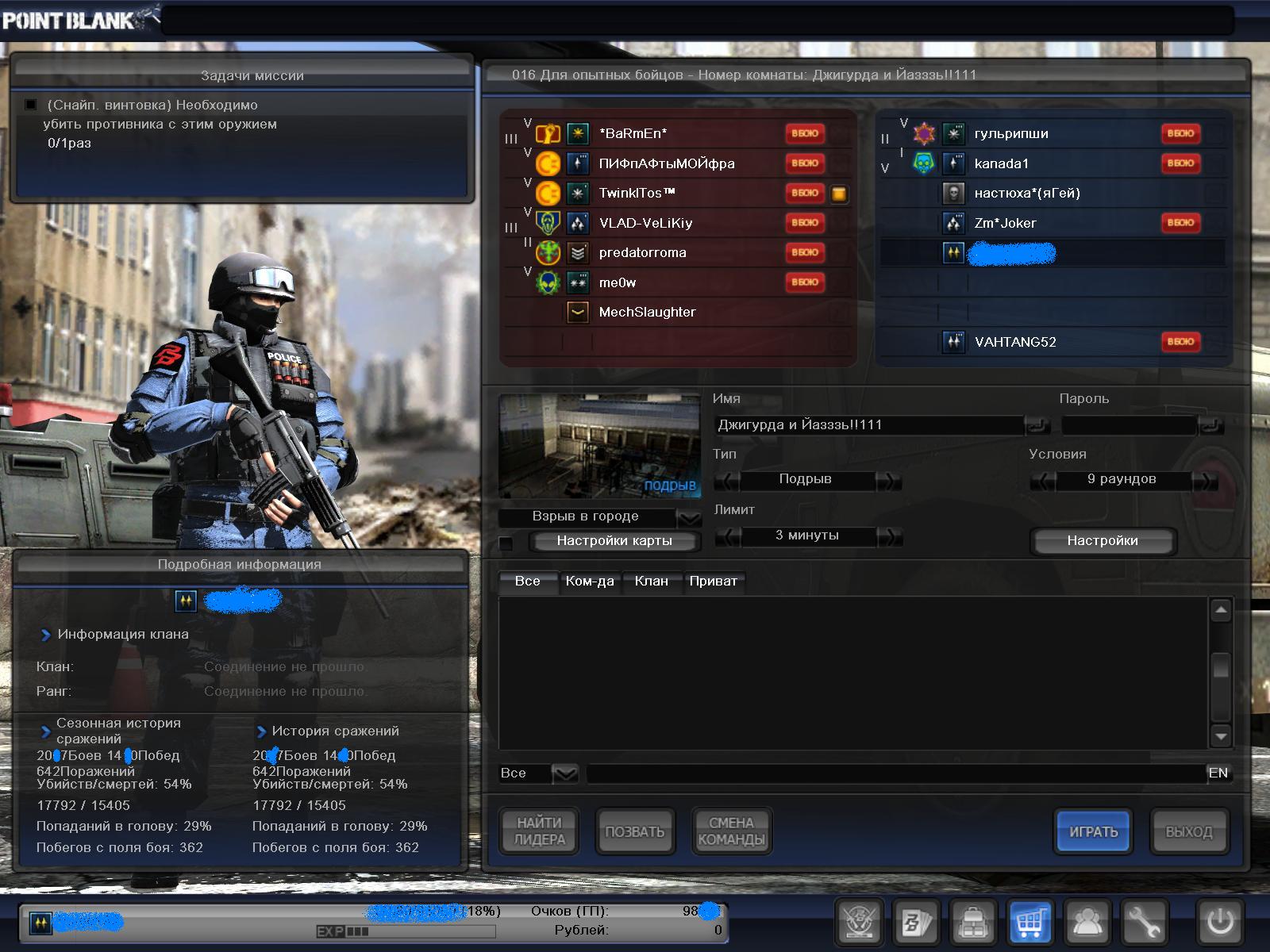Image resolution: width=1270 pixels, height=952 pixels.
Task: Expand the Взрыв в городе map dropdown
Action: 689,518
